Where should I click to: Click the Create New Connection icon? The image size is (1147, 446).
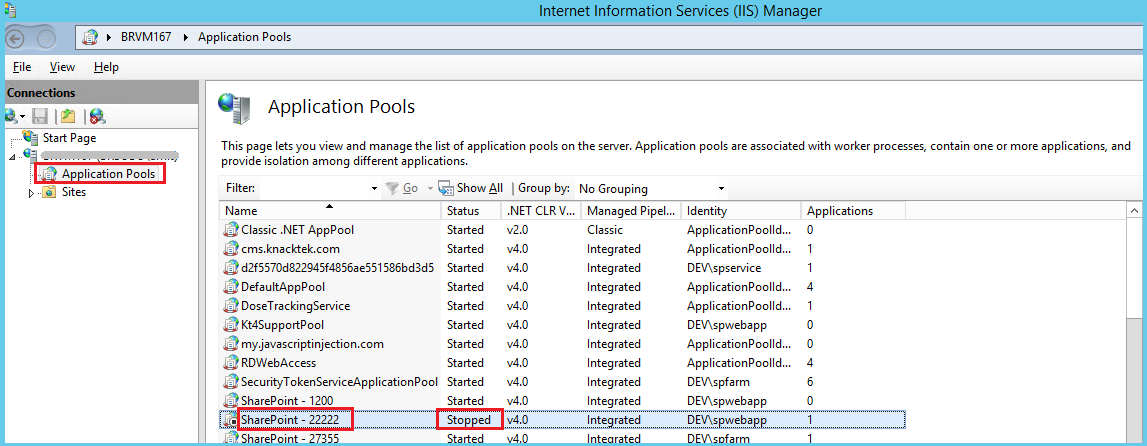click(12, 116)
